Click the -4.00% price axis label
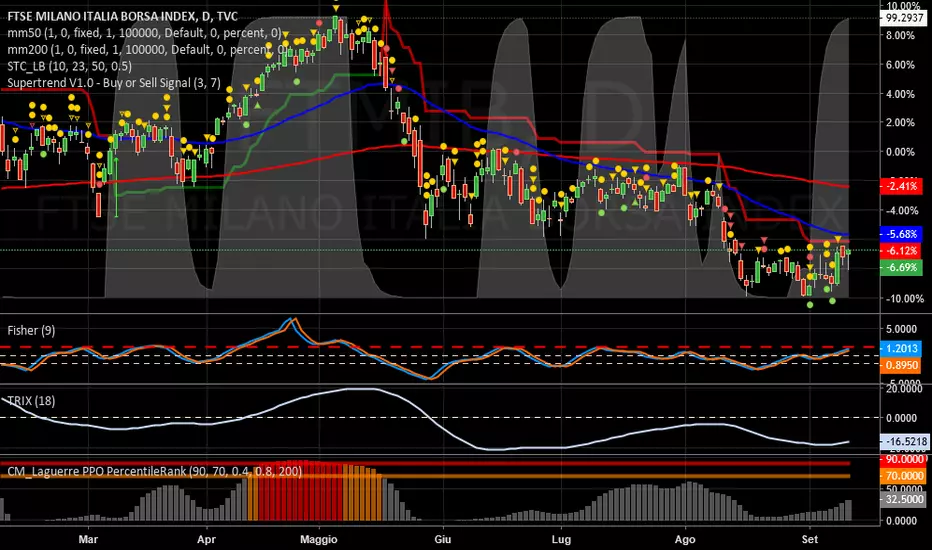932x550 pixels. (x=902, y=210)
